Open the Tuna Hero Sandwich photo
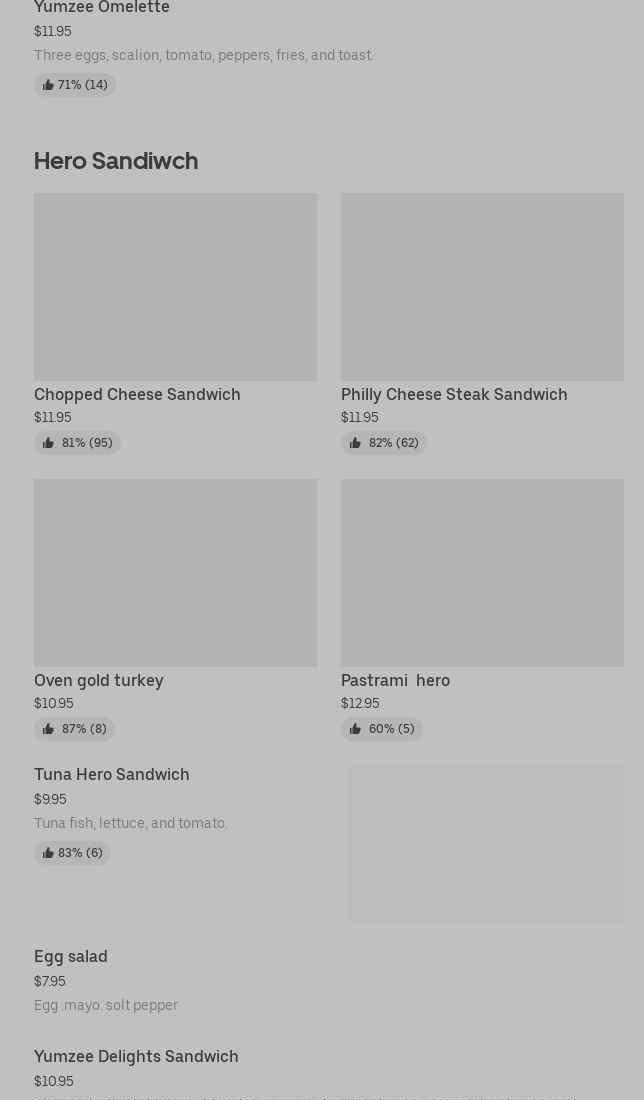Viewport: 644px width, 1100px height. pos(486,843)
